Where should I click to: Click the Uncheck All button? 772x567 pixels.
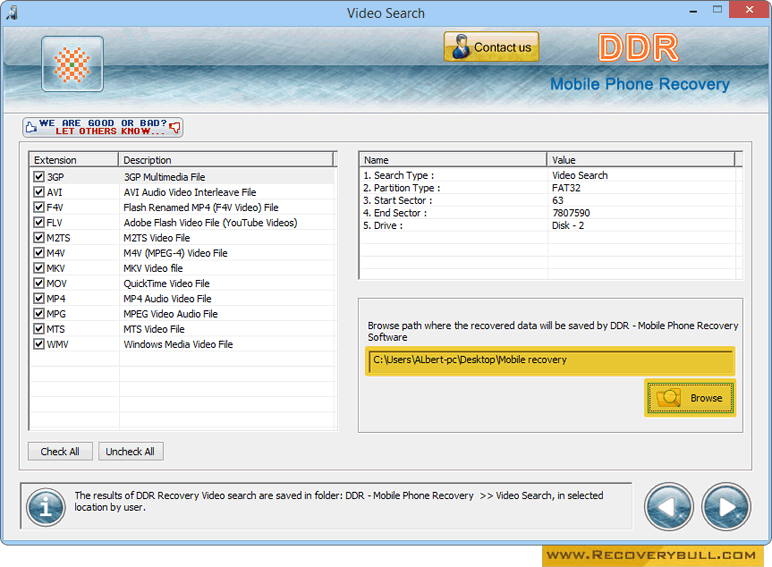point(130,451)
